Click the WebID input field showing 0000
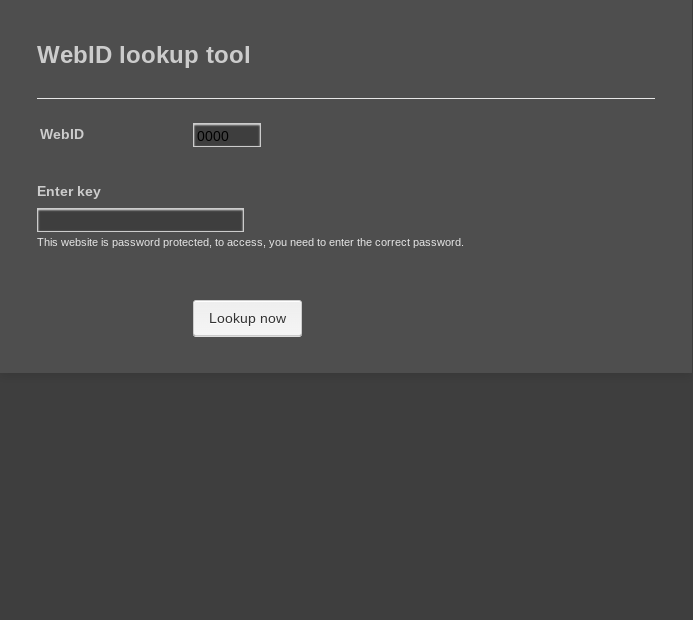 coord(227,135)
